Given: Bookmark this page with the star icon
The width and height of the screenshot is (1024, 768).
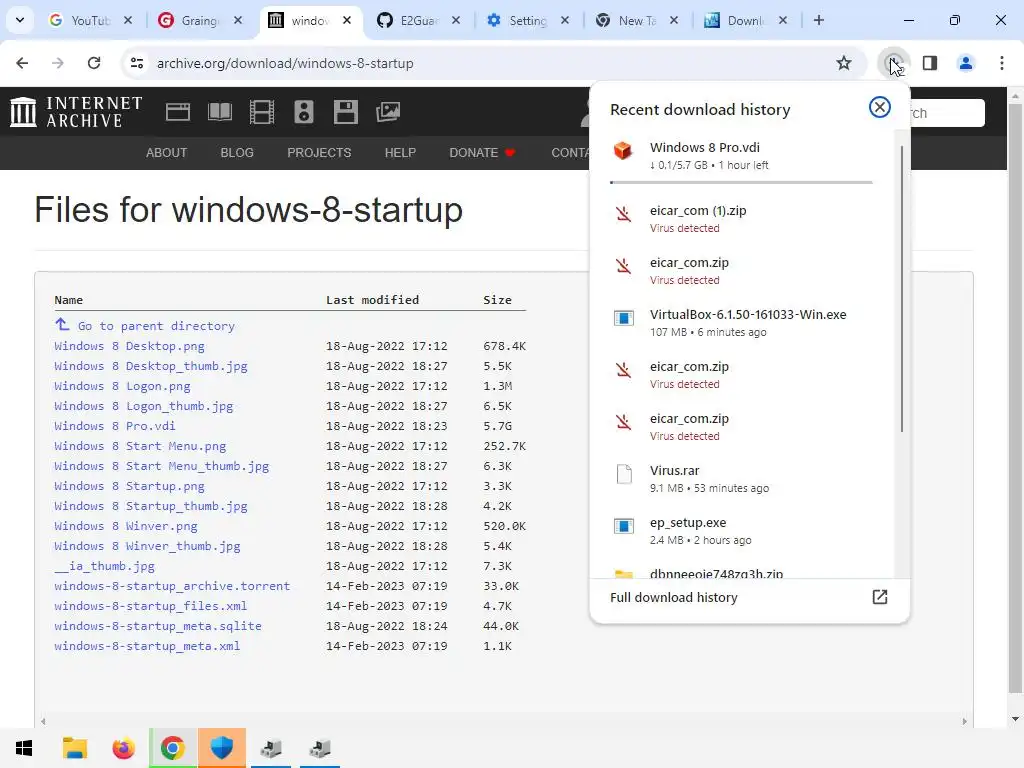Looking at the screenshot, I should [844, 63].
